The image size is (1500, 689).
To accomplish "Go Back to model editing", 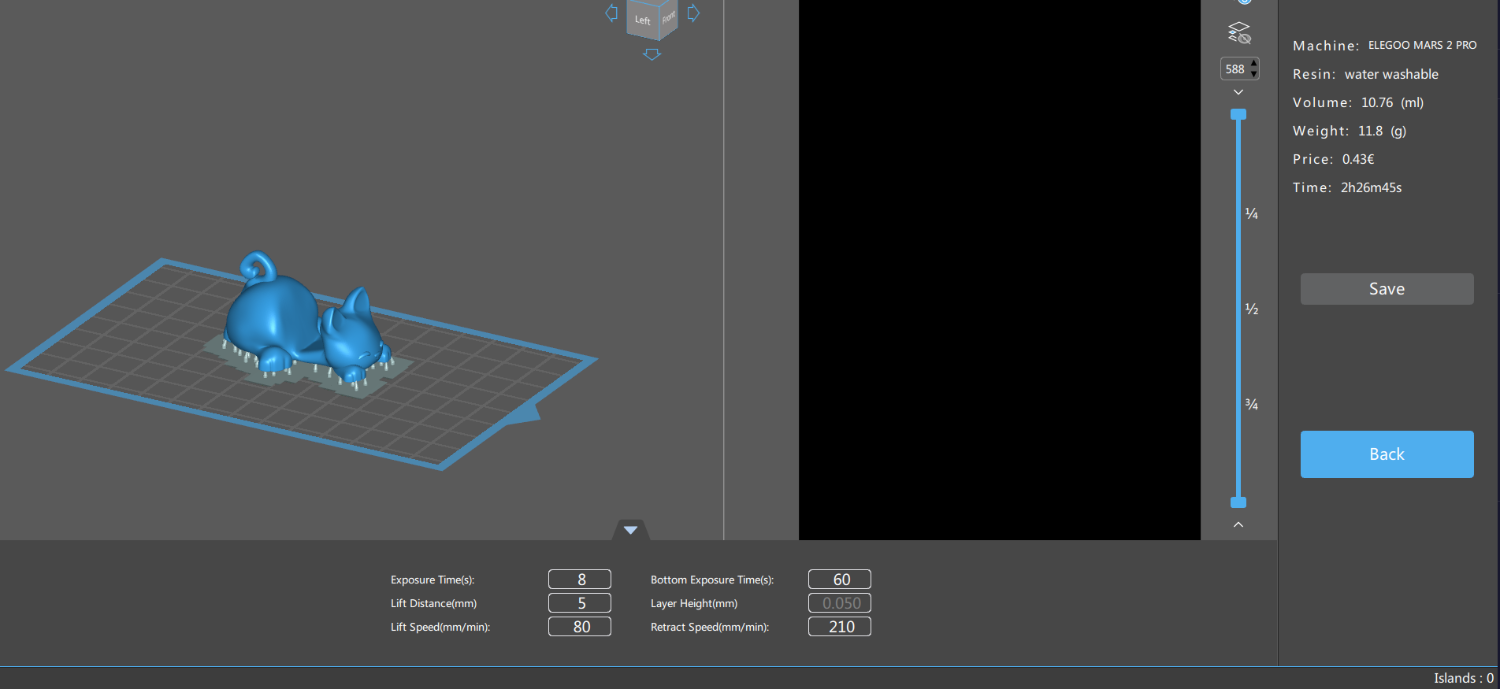I will pos(1387,454).
